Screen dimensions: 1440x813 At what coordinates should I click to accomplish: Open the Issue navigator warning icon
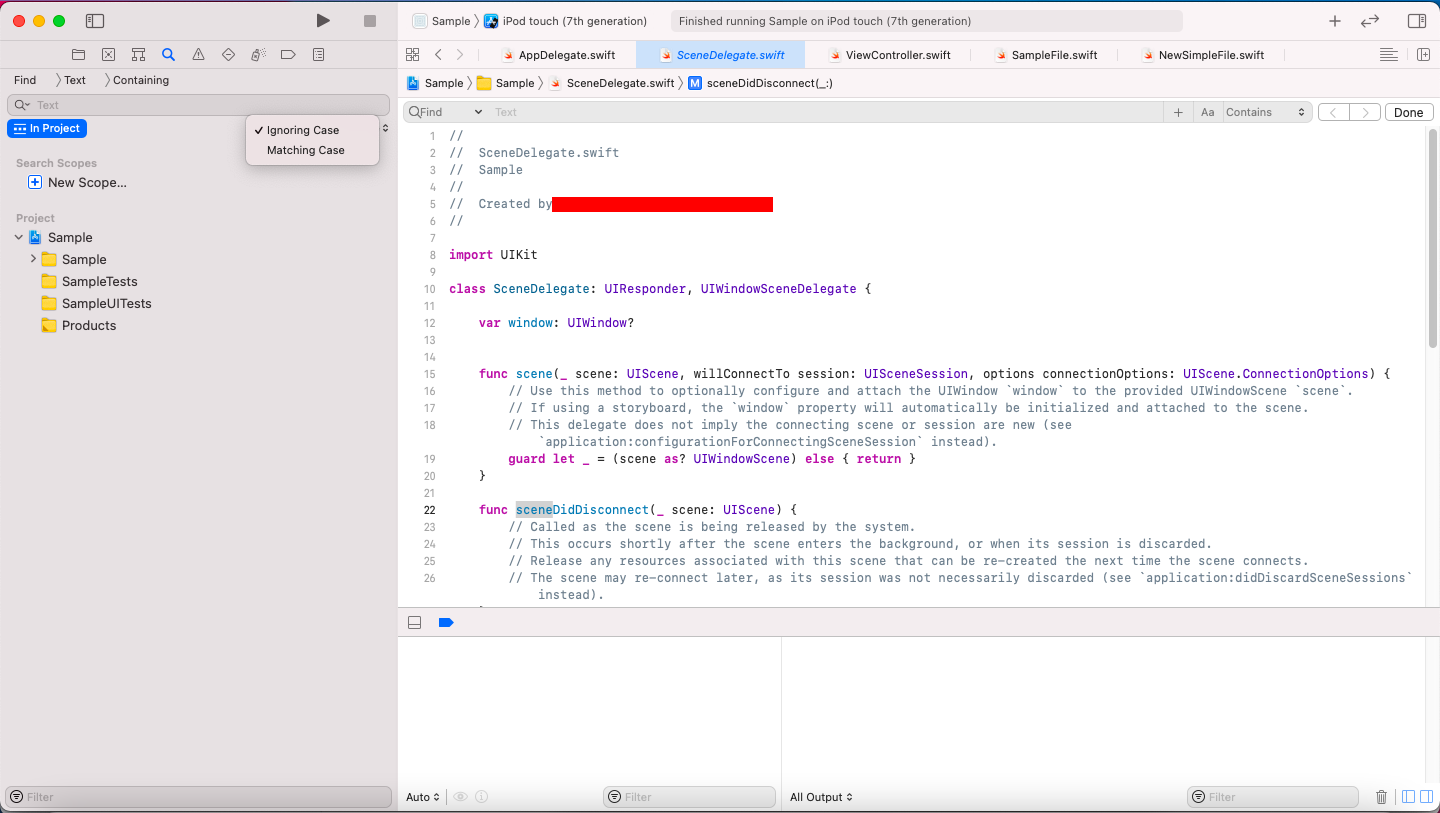198,55
